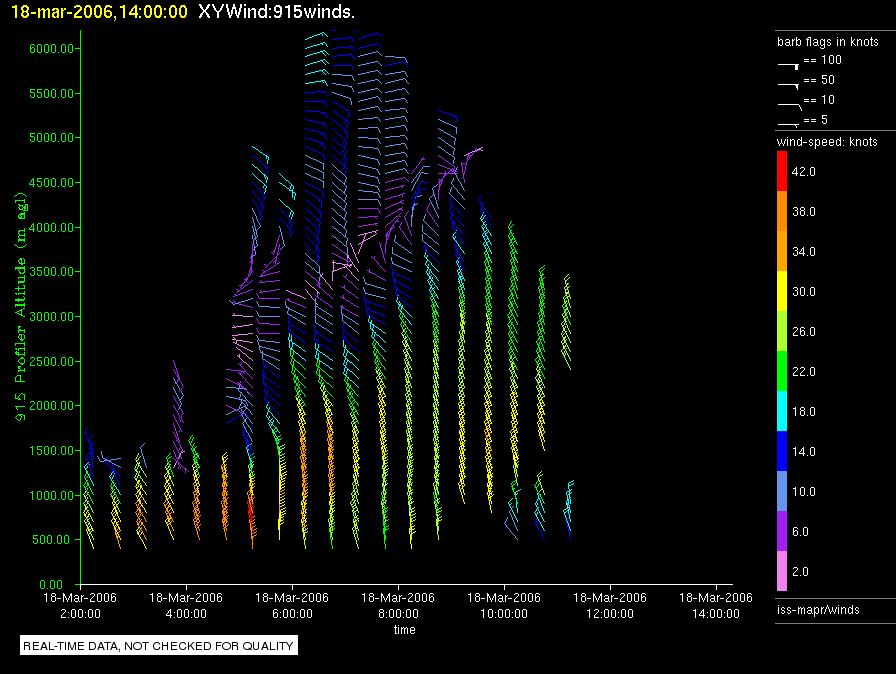Select the red 42.0 knots color swatch

[783, 173]
